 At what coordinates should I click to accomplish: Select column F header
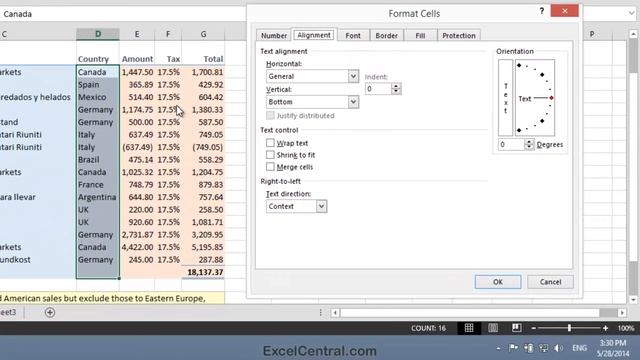[x=168, y=34]
